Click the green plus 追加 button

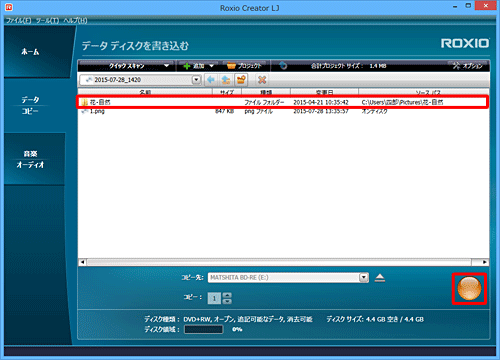pyautogui.click(x=194, y=66)
